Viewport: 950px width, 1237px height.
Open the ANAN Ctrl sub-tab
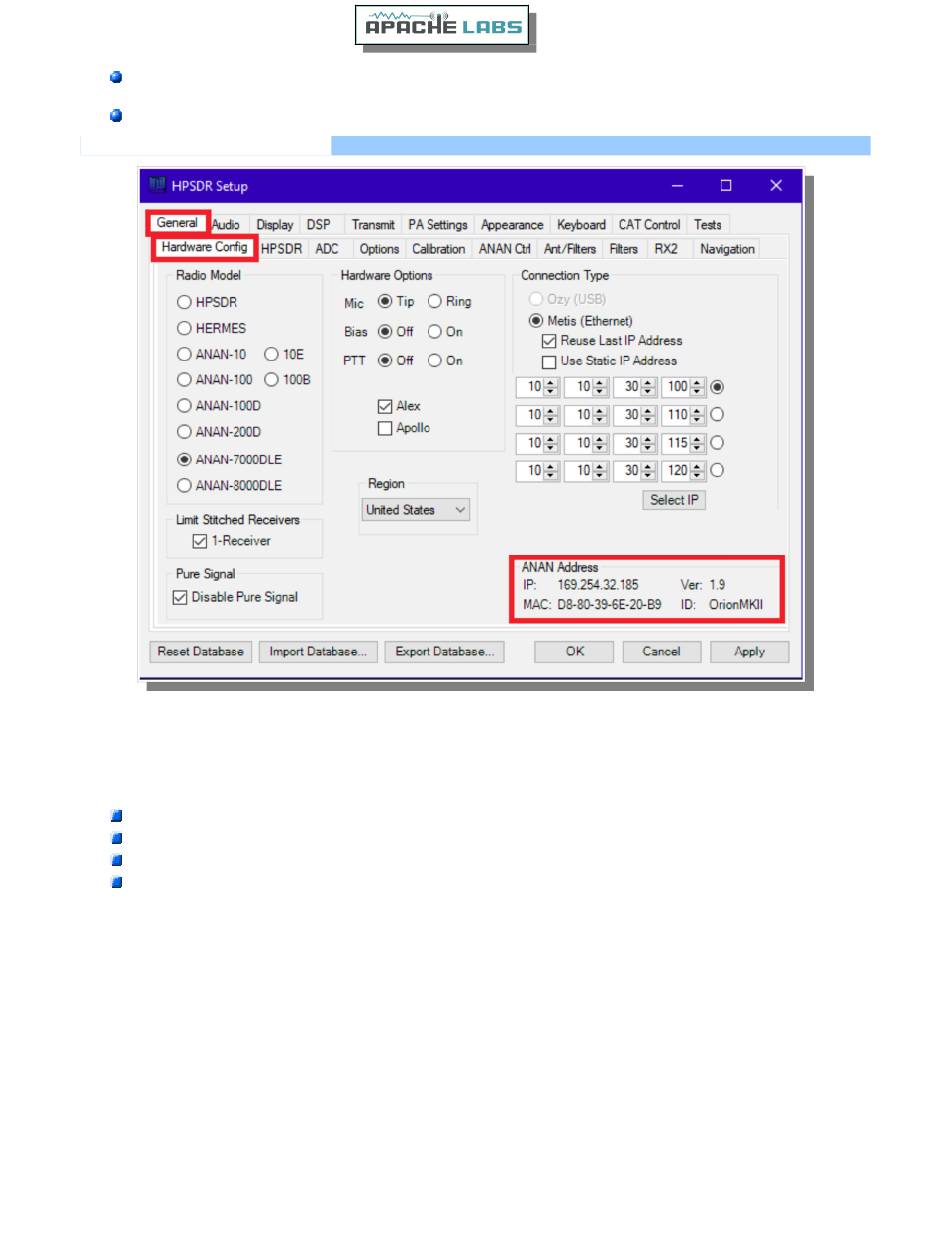tap(504, 249)
